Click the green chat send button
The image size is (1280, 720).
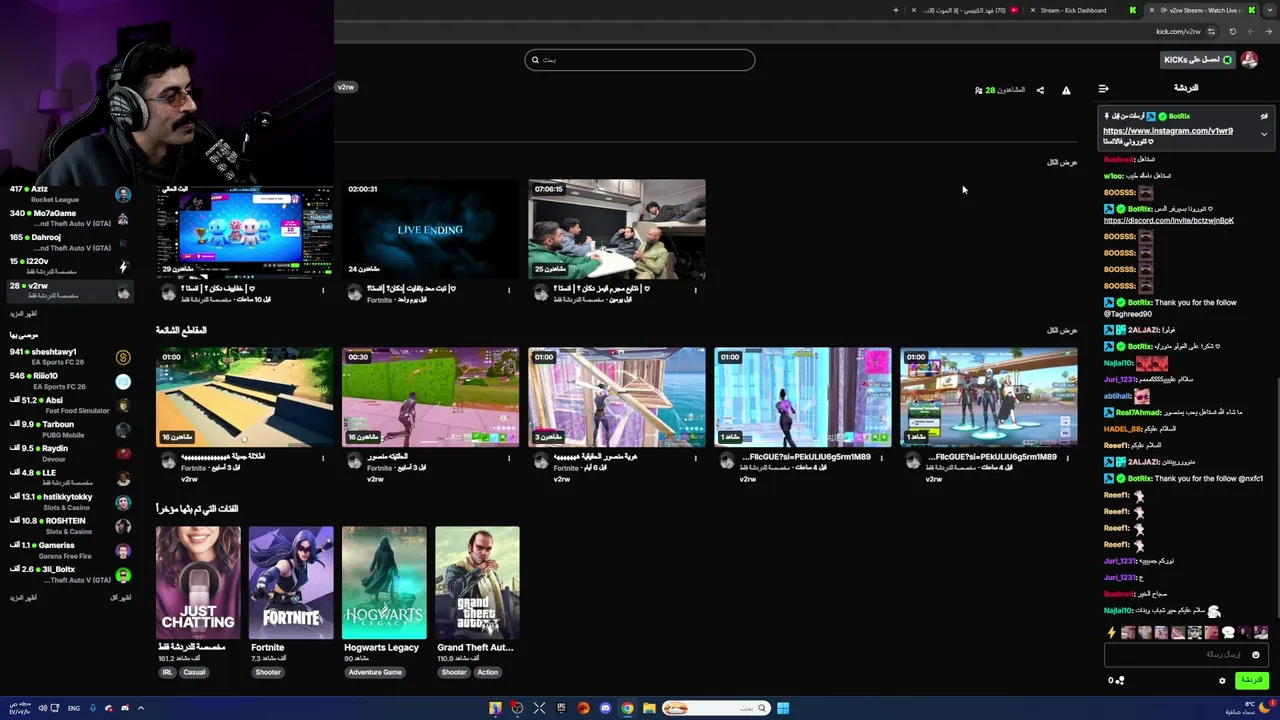pyautogui.click(x=1251, y=680)
